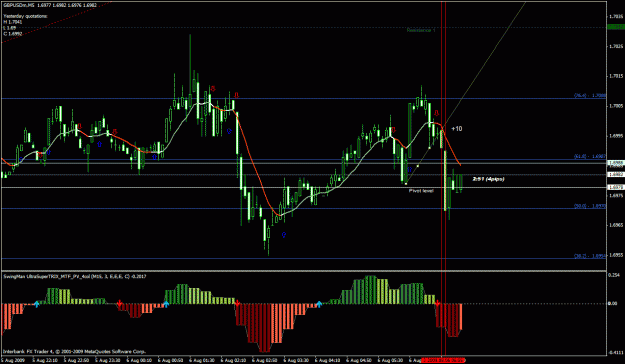Click the 1.7005 price scale value
The image size is (625, 364).
616,106
